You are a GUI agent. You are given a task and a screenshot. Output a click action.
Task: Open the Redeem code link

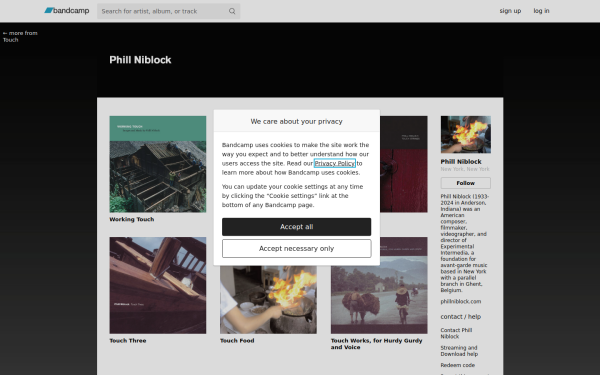click(457, 365)
